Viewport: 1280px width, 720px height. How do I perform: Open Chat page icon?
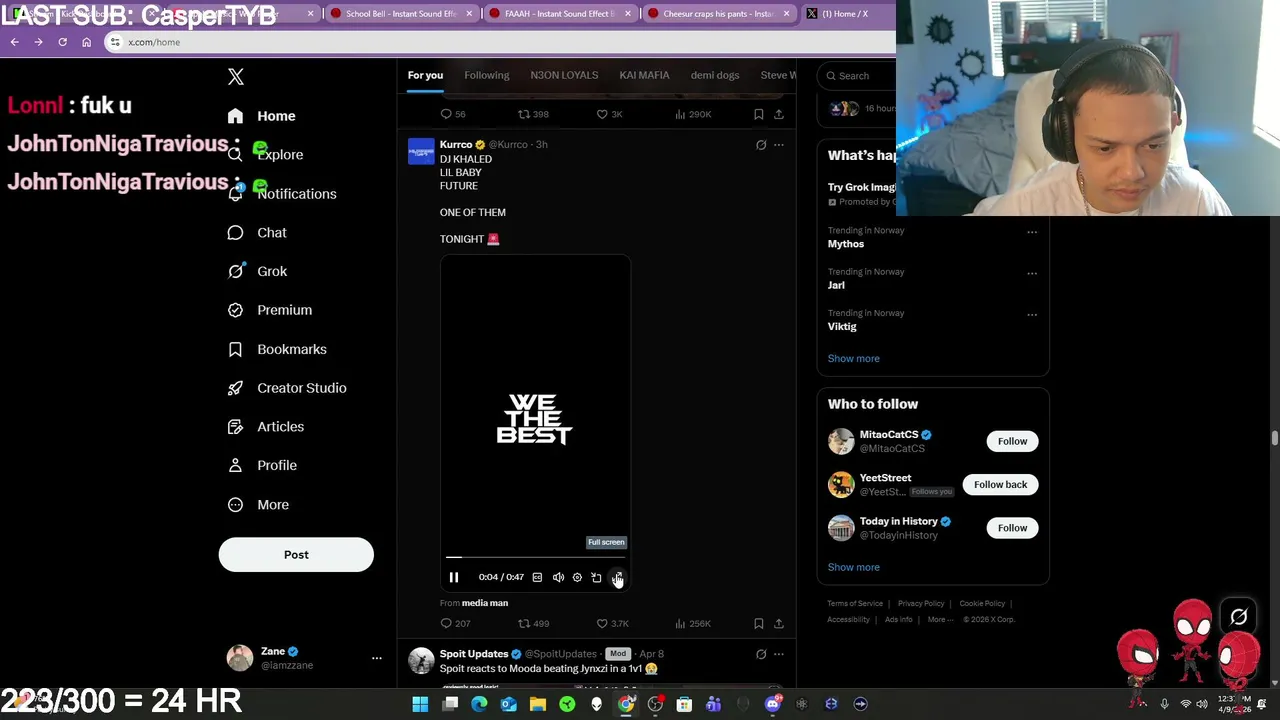235,233
